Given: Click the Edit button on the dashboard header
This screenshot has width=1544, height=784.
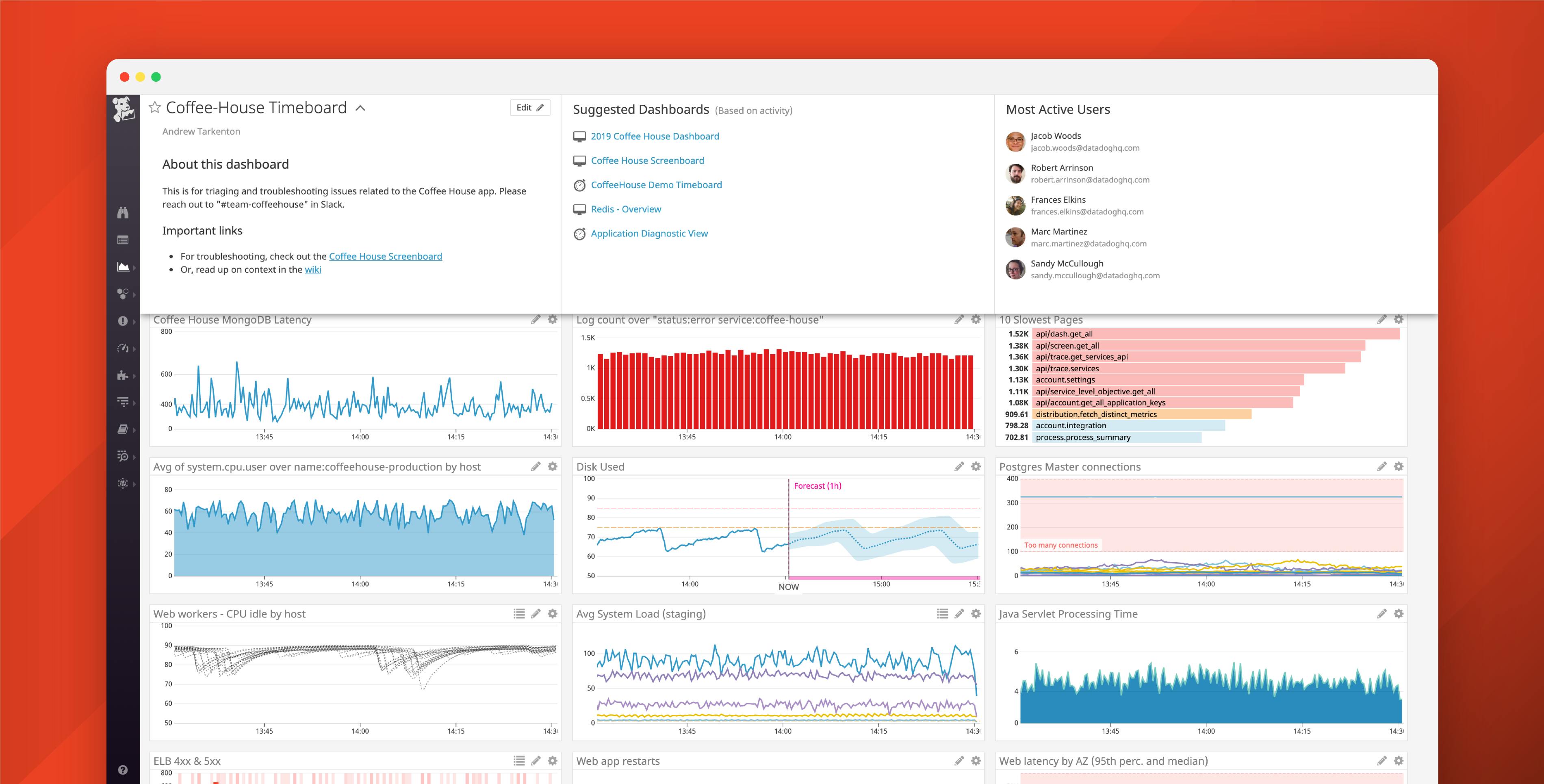Looking at the screenshot, I should tap(529, 107).
